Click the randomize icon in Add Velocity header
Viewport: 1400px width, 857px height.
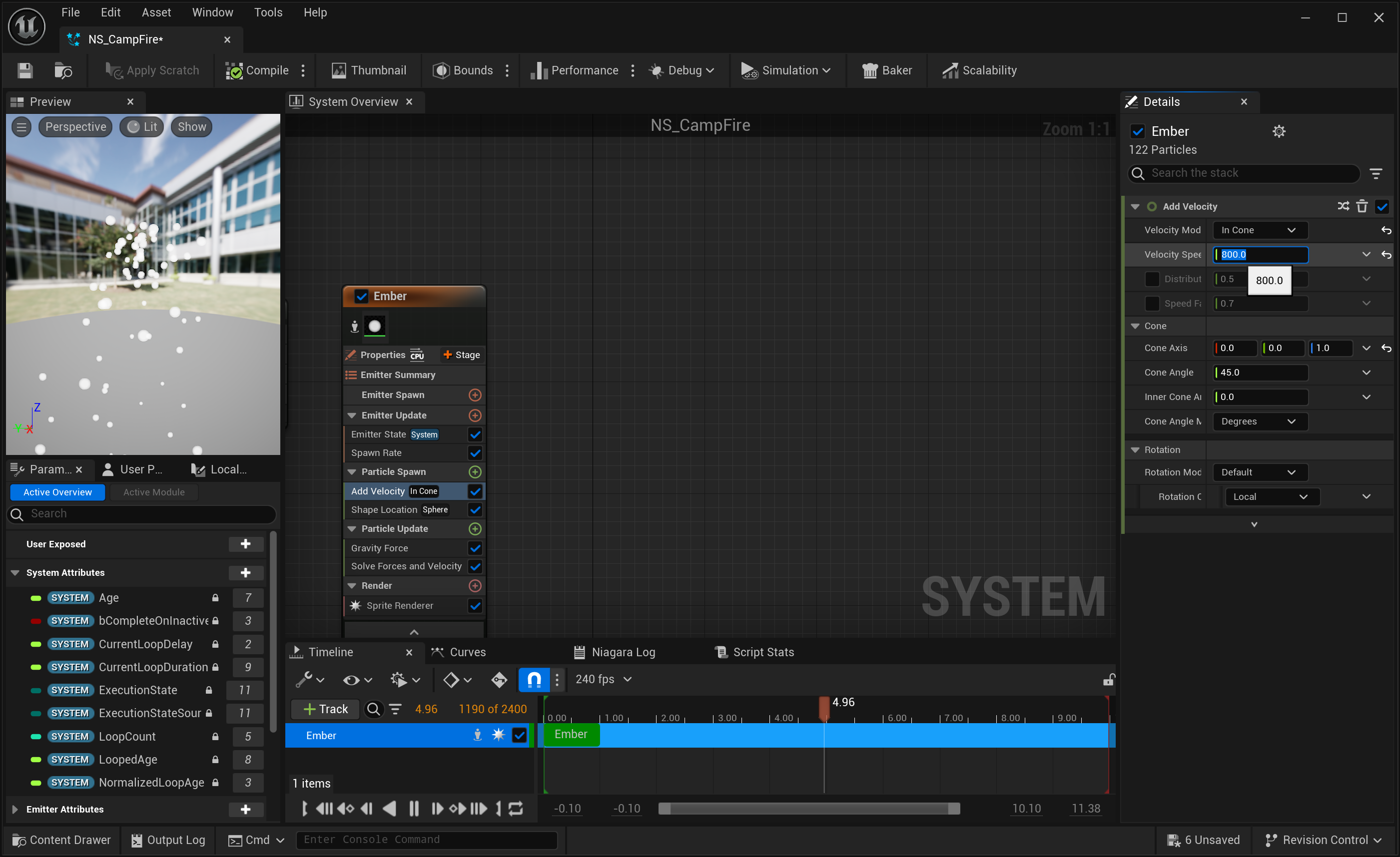[1343, 206]
